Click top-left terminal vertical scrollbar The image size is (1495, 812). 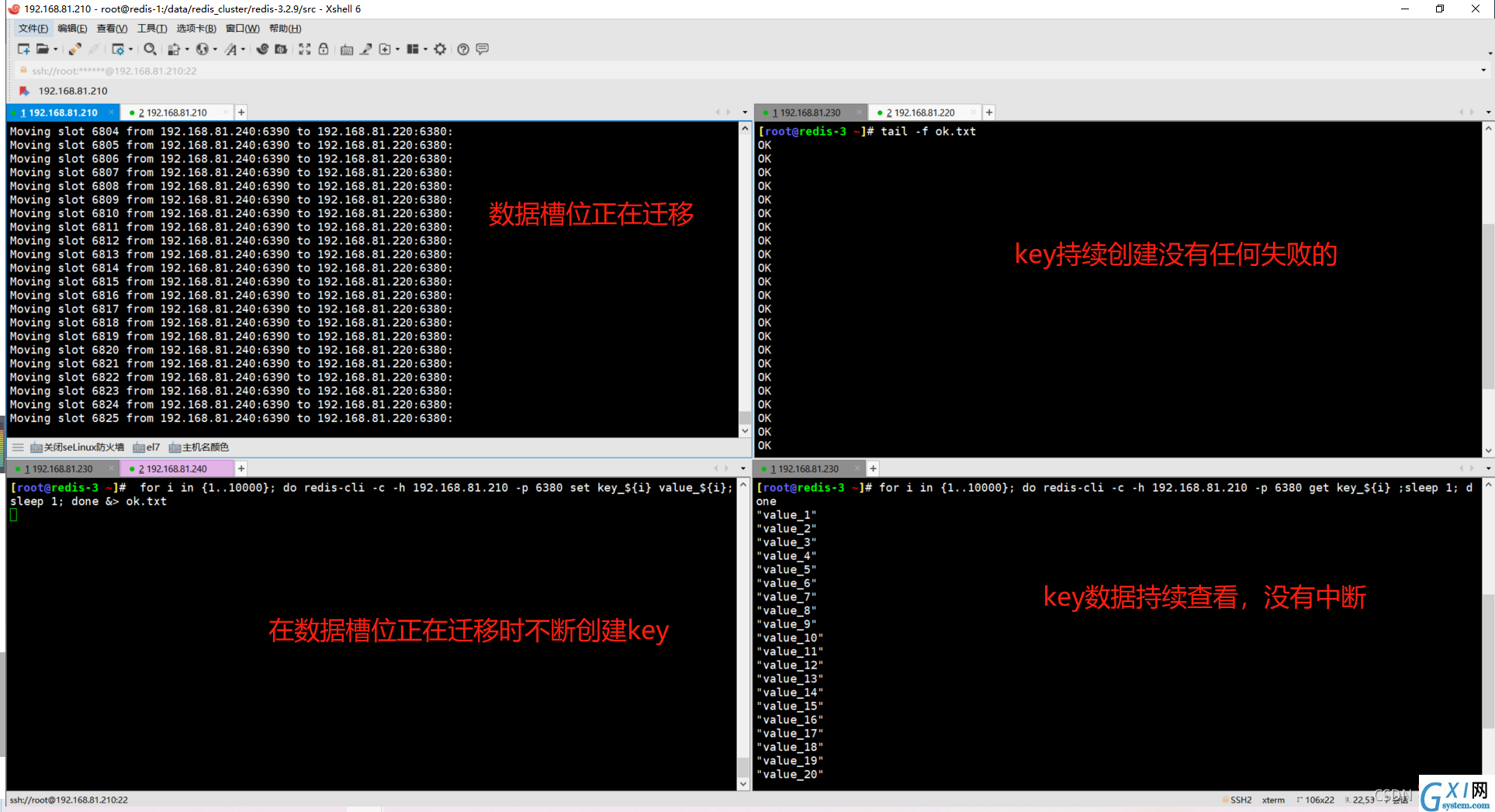point(745,279)
